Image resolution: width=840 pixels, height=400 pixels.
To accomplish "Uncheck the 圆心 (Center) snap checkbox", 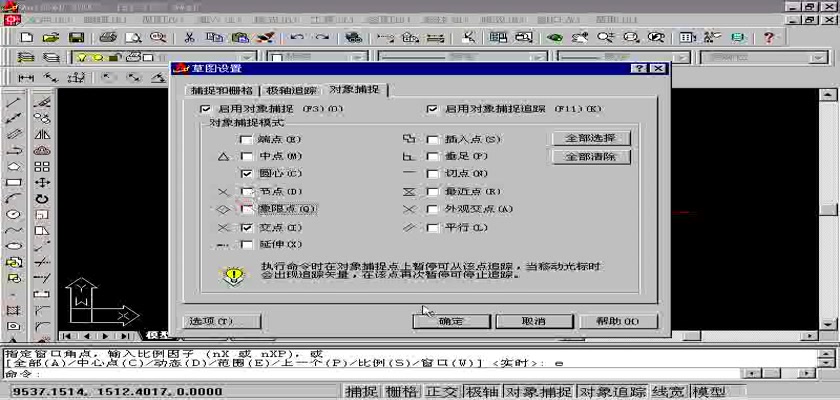I will (x=246, y=174).
